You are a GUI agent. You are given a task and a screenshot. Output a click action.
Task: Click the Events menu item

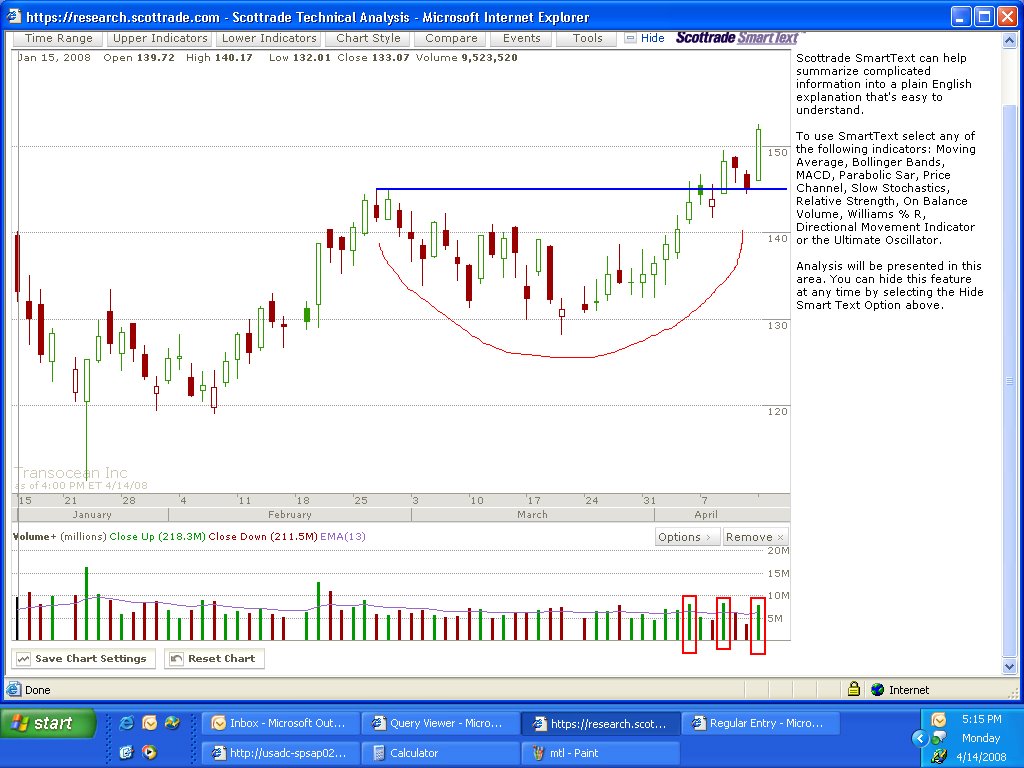coord(522,39)
